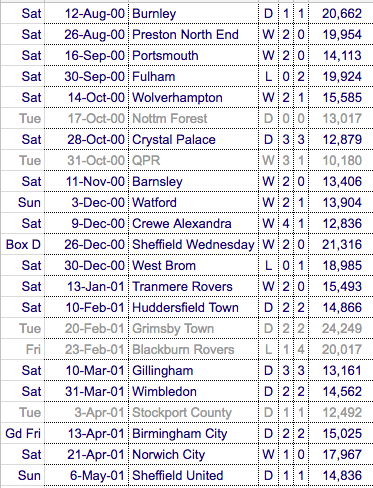Click the Watford opponent cell
The image size is (373, 488).
(x=193, y=202)
